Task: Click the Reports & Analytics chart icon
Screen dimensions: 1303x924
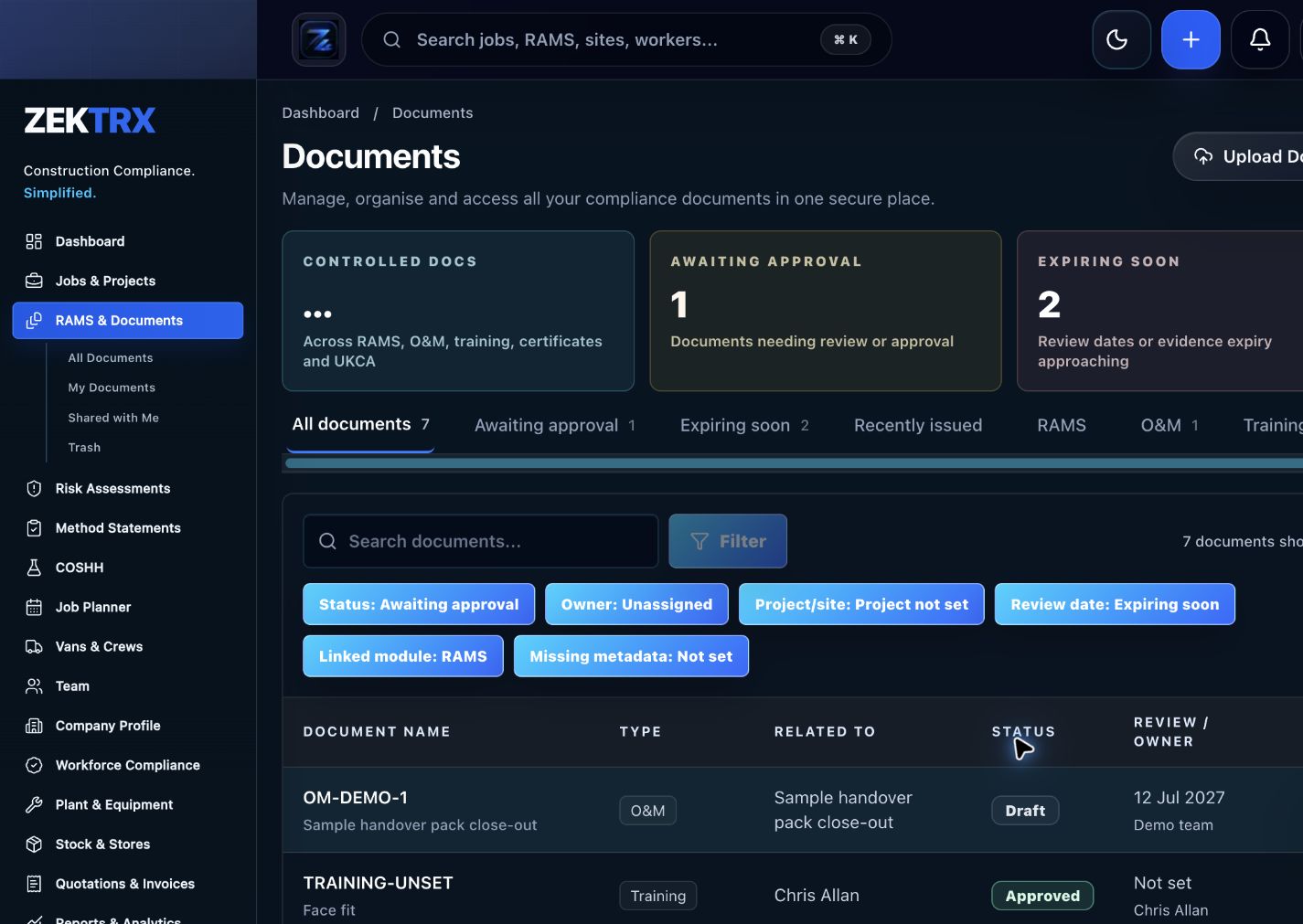Action: point(34,919)
